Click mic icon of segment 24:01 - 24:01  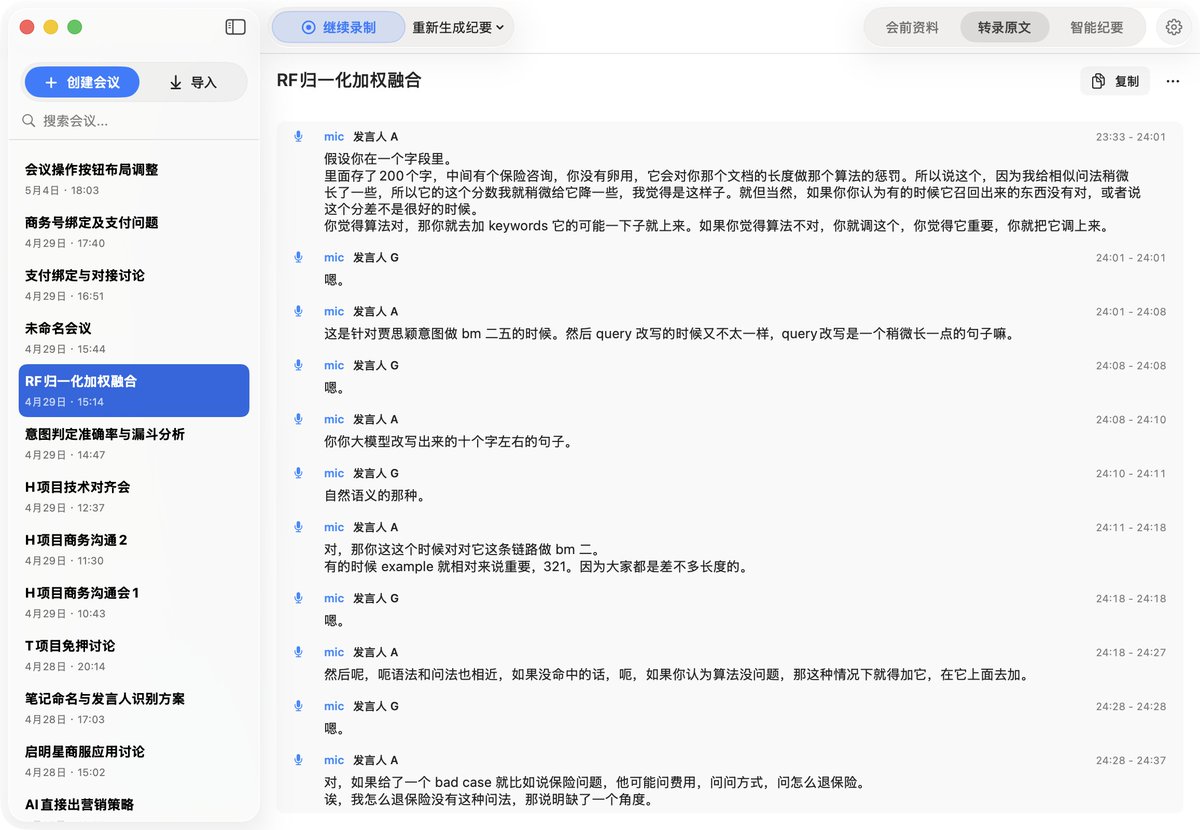pos(298,258)
